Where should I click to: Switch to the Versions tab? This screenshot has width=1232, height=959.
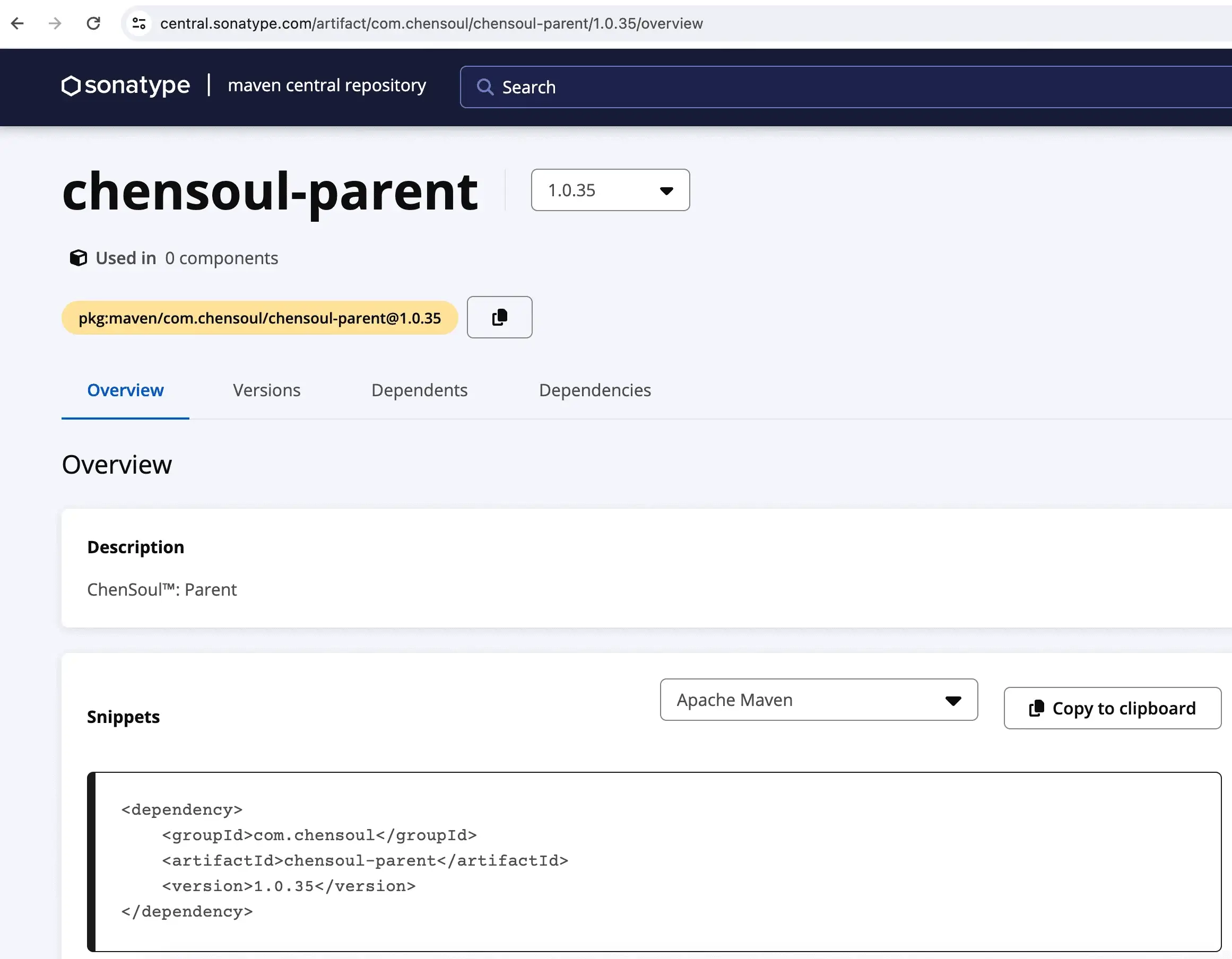[266, 390]
